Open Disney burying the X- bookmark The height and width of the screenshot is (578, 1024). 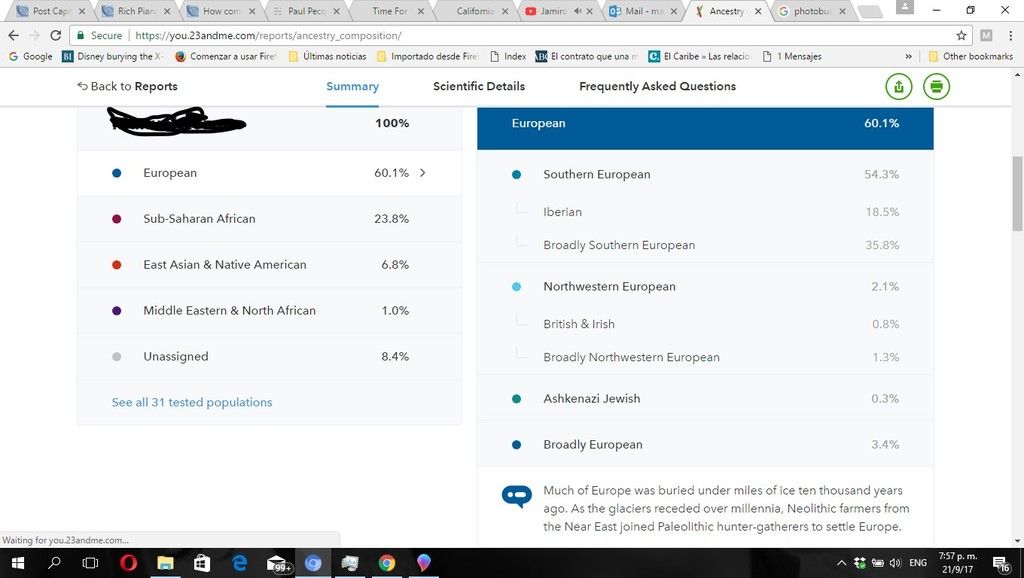[x=112, y=56]
